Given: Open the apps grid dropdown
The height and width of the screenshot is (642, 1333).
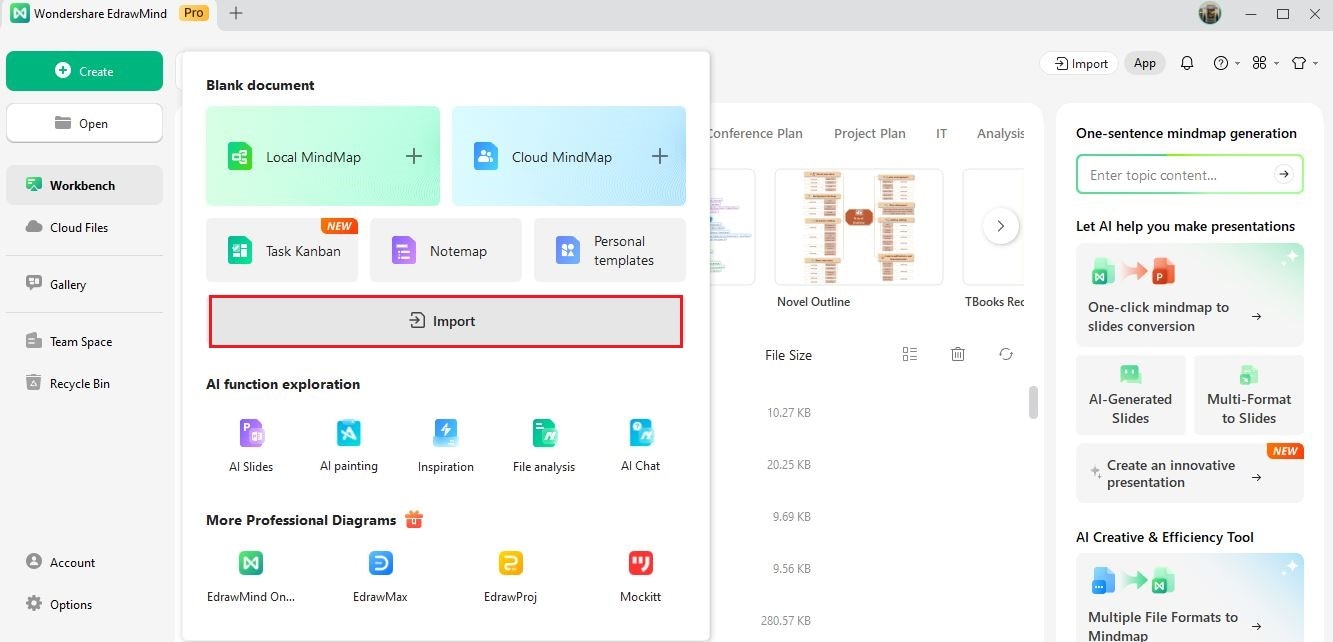Looking at the screenshot, I should (1265, 63).
